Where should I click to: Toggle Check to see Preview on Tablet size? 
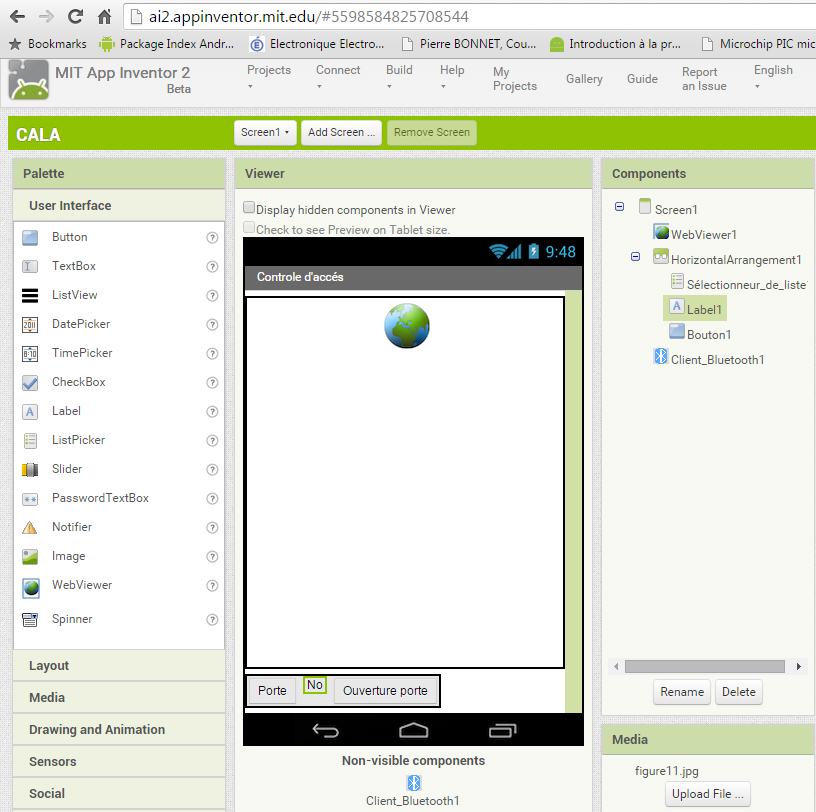pyautogui.click(x=249, y=227)
